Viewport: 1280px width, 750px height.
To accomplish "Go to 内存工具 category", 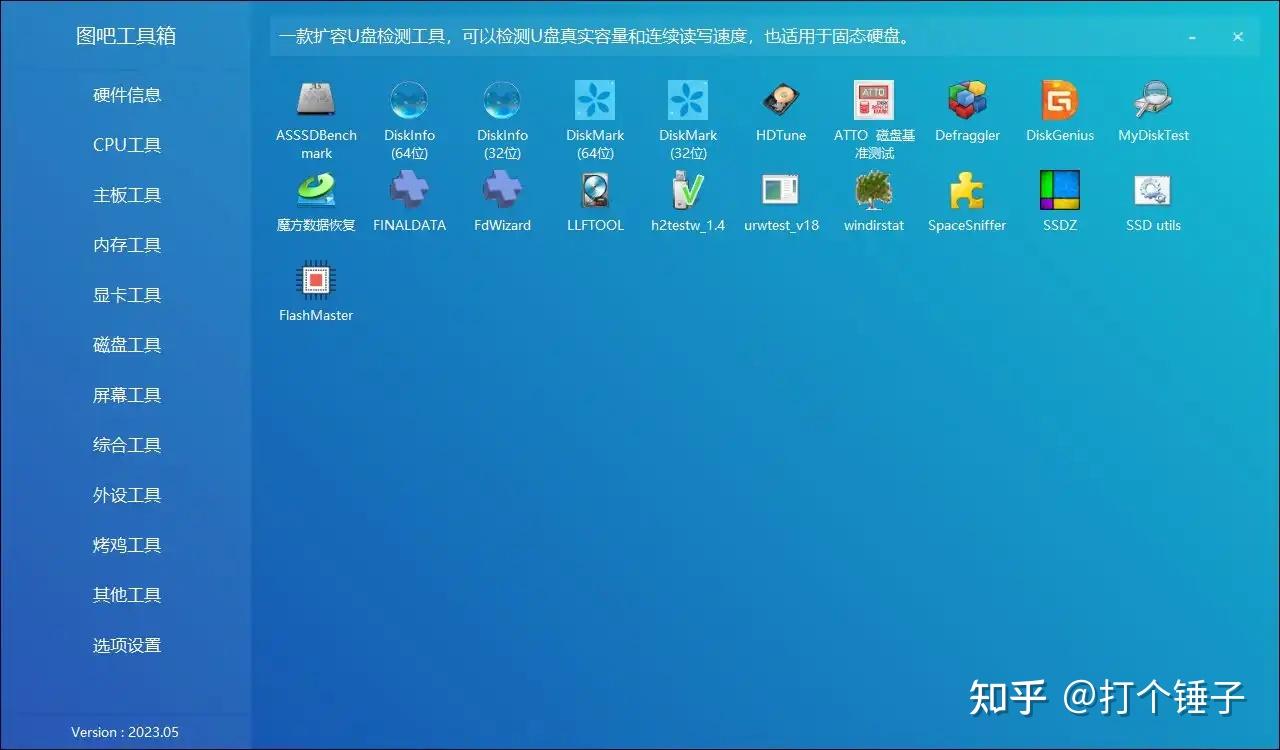I will (127, 245).
